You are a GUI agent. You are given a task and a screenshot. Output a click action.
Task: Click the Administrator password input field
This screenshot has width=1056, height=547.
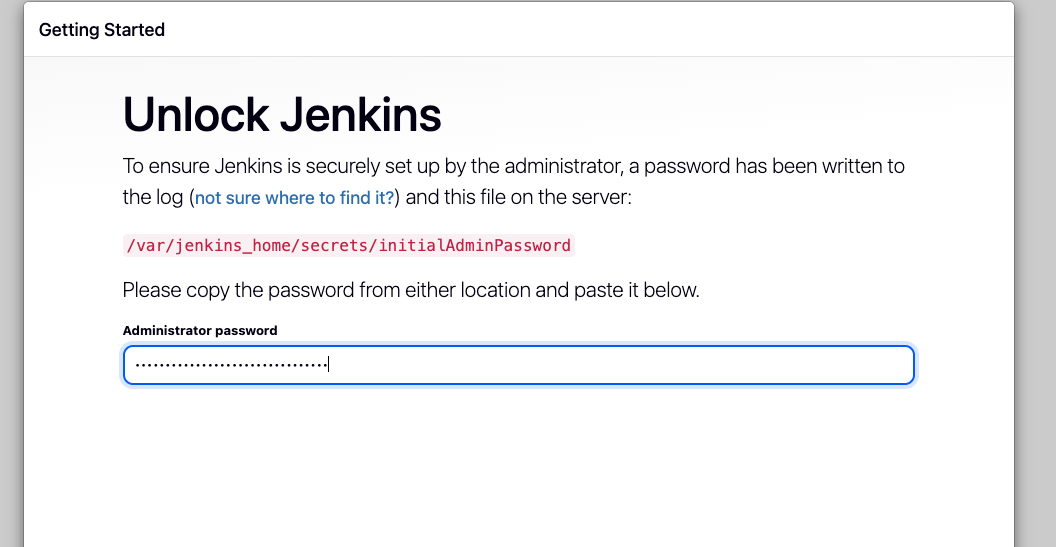(x=519, y=365)
